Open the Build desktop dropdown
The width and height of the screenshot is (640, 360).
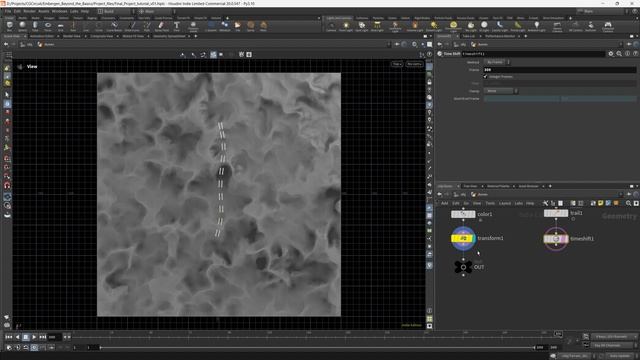point(116,11)
